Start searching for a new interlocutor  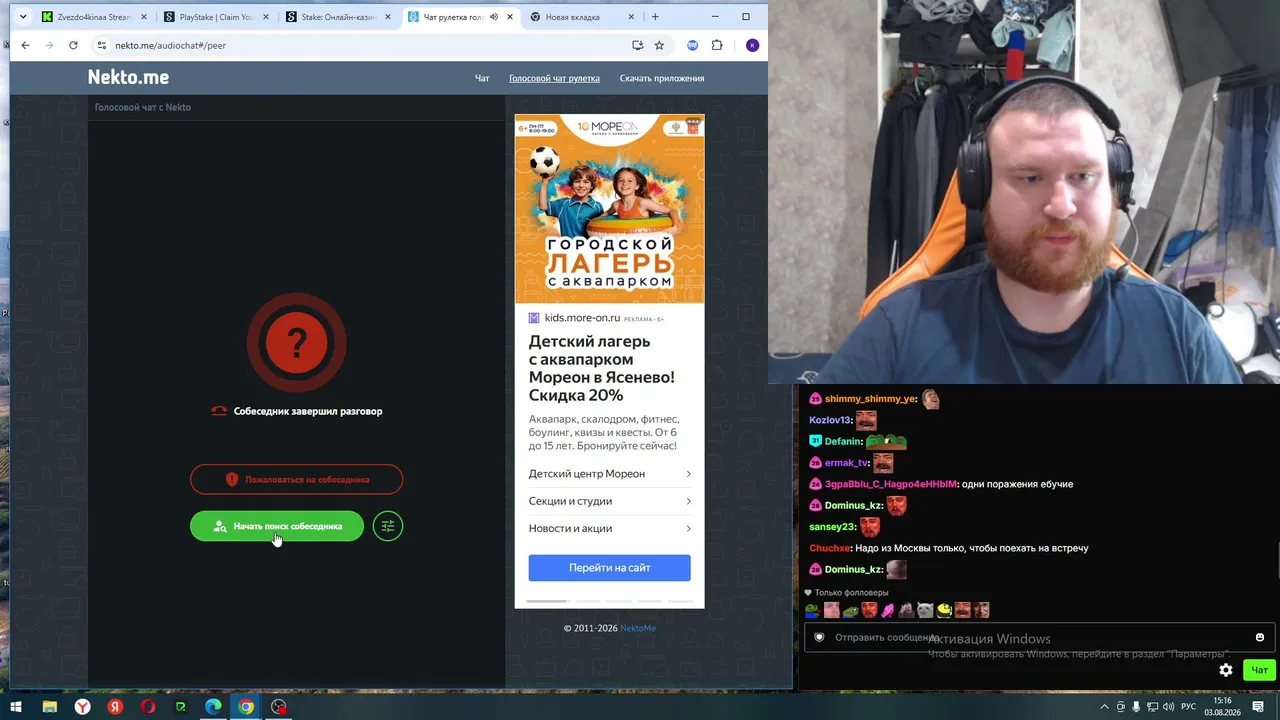point(277,526)
